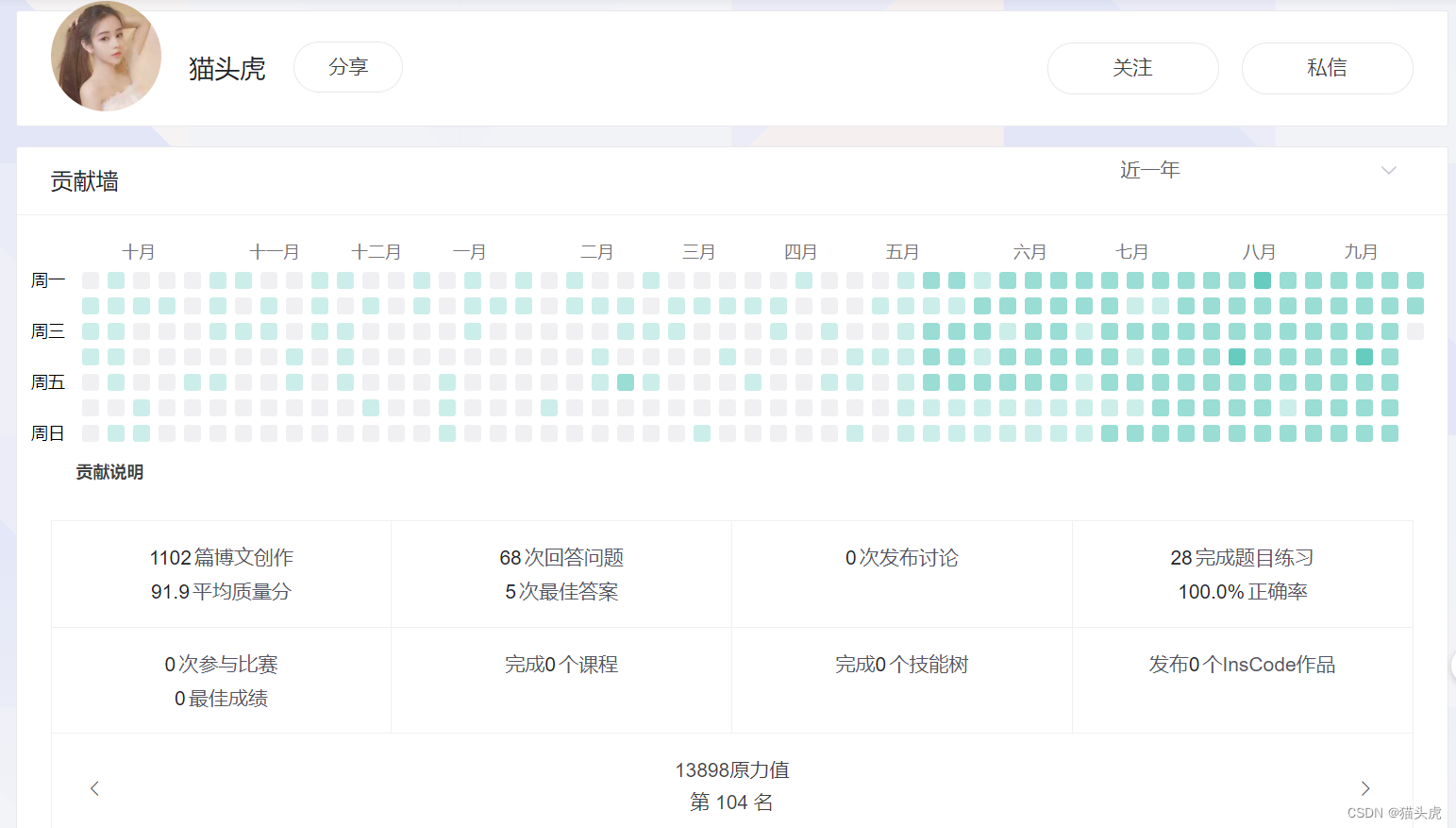Click 第 104 名 ranking text
1456x828 pixels.
[x=732, y=803]
